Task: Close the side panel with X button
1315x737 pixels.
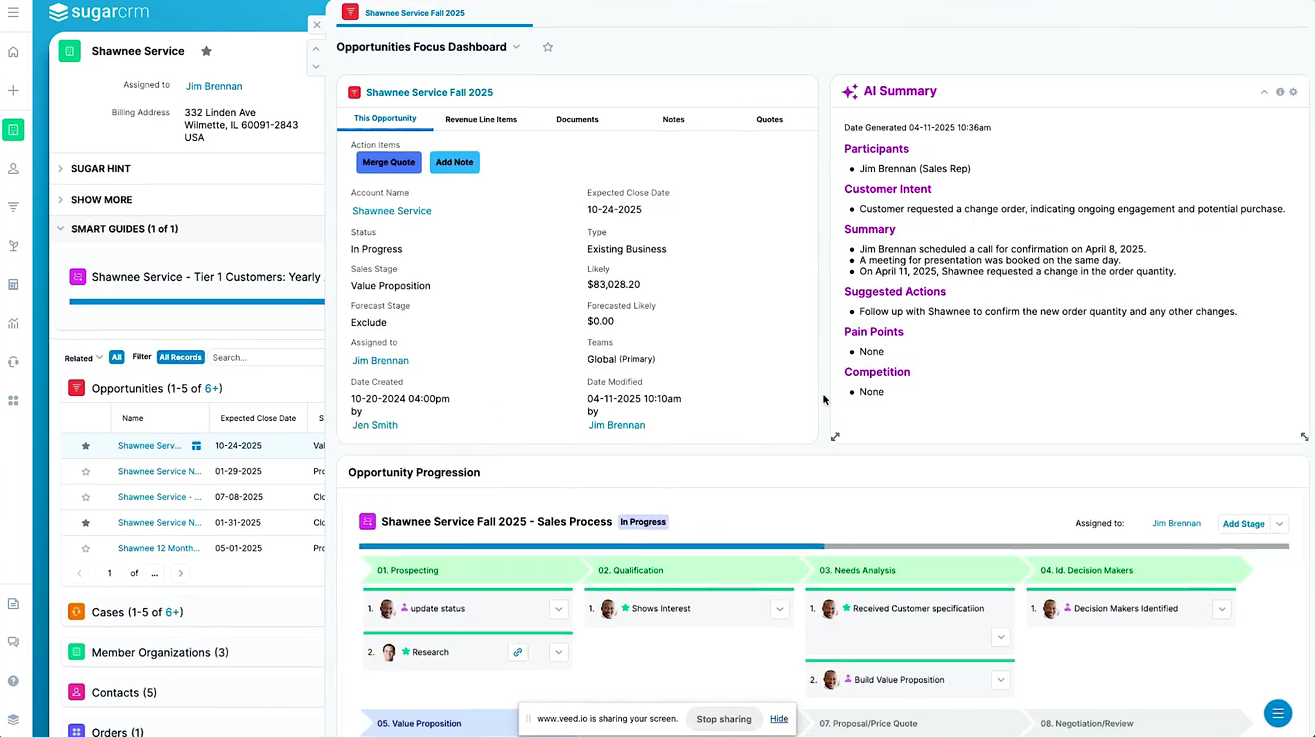Action: (x=317, y=25)
